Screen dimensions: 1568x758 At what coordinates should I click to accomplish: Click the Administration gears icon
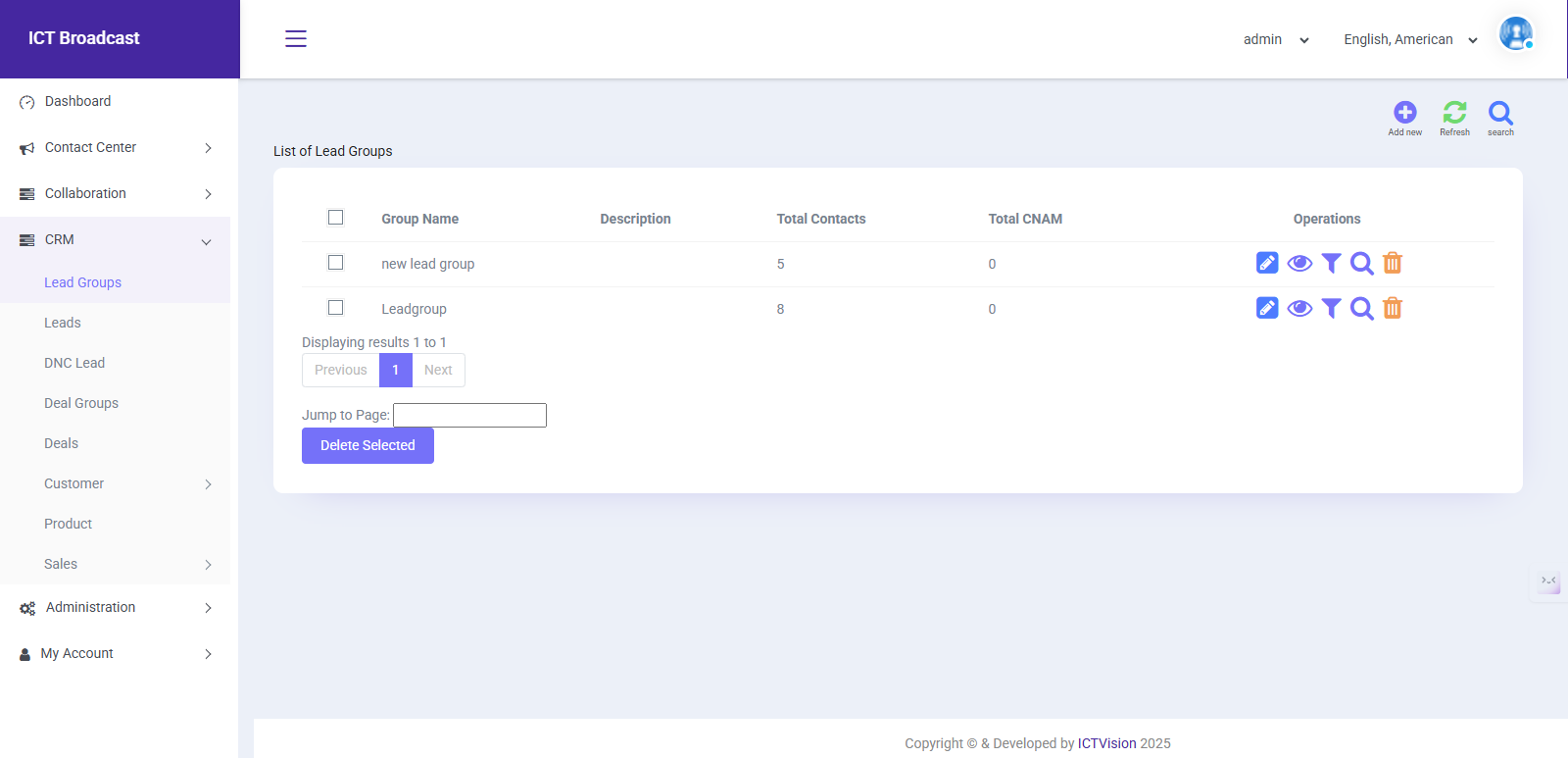tap(27, 608)
